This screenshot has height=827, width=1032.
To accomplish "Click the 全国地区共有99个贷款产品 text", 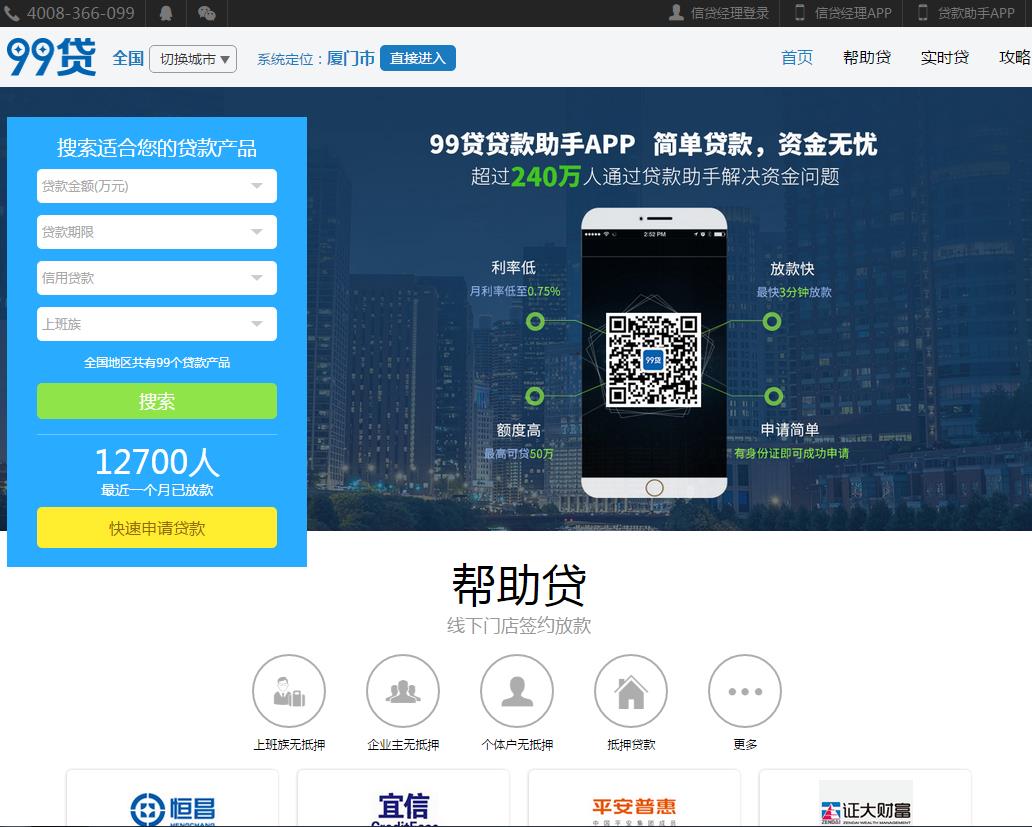I will click(157, 363).
